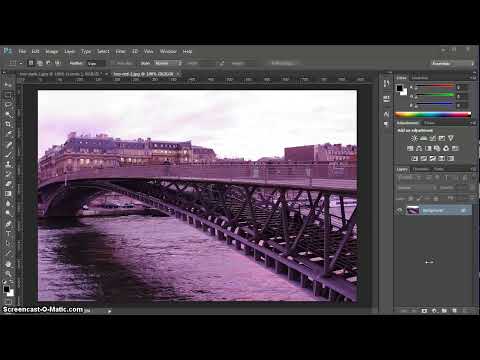Select the Path Selection tool
This screenshot has height=360, width=480.
[8, 243]
